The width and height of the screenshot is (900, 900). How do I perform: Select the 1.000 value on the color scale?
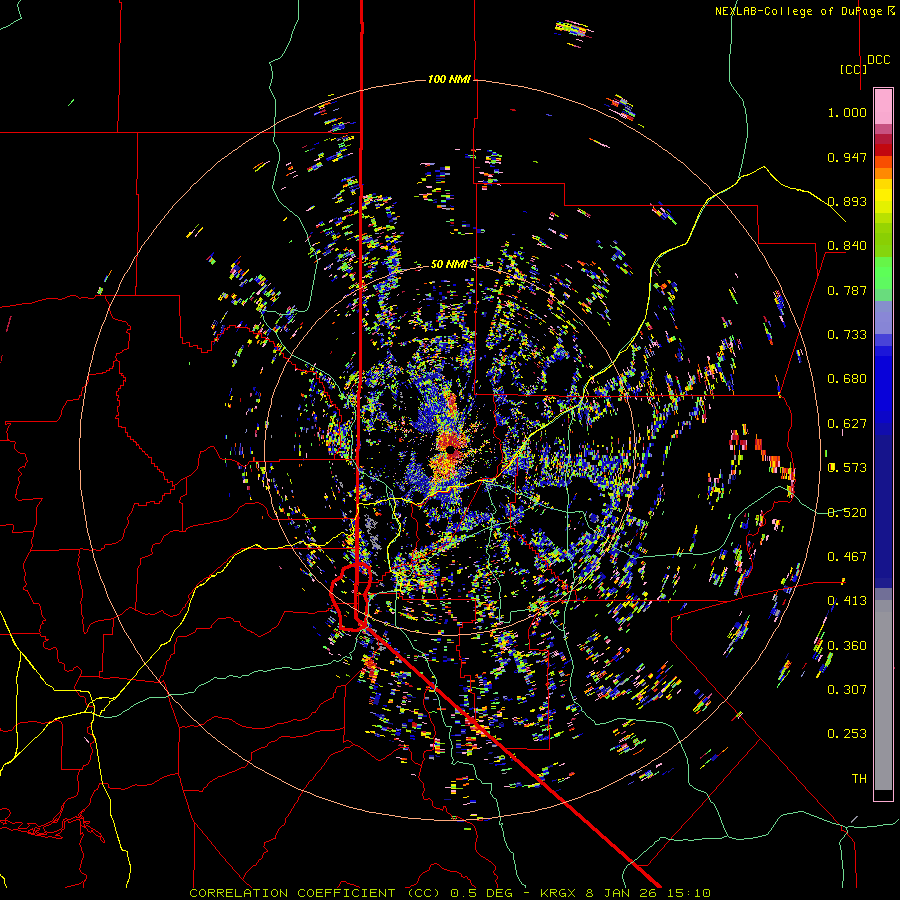tap(847, 112)
